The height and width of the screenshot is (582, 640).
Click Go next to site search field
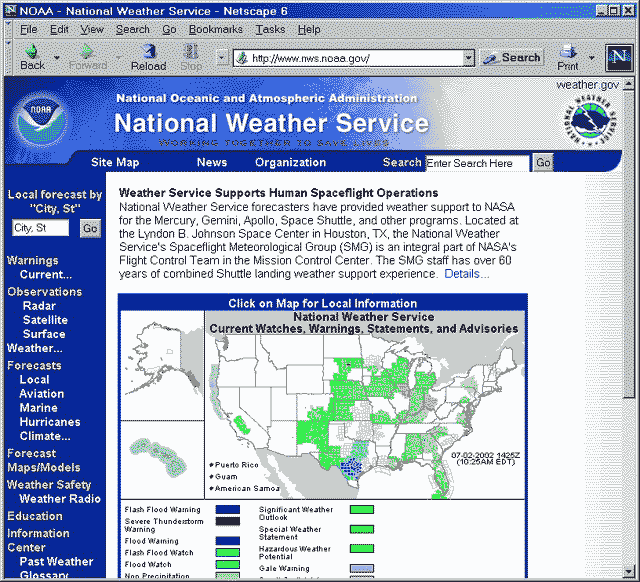[x=543, y=163]
